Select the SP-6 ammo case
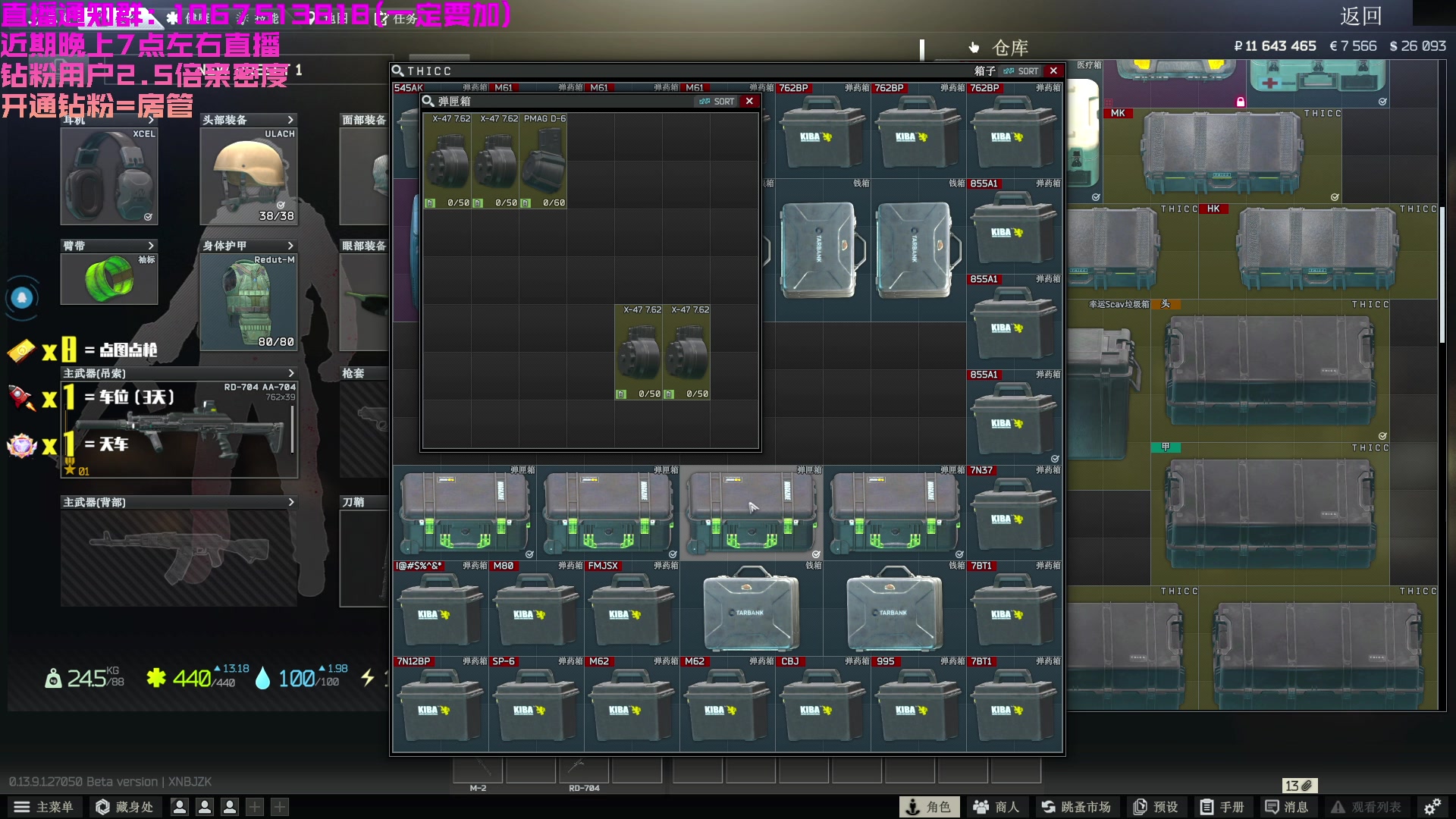 point(536,704)
